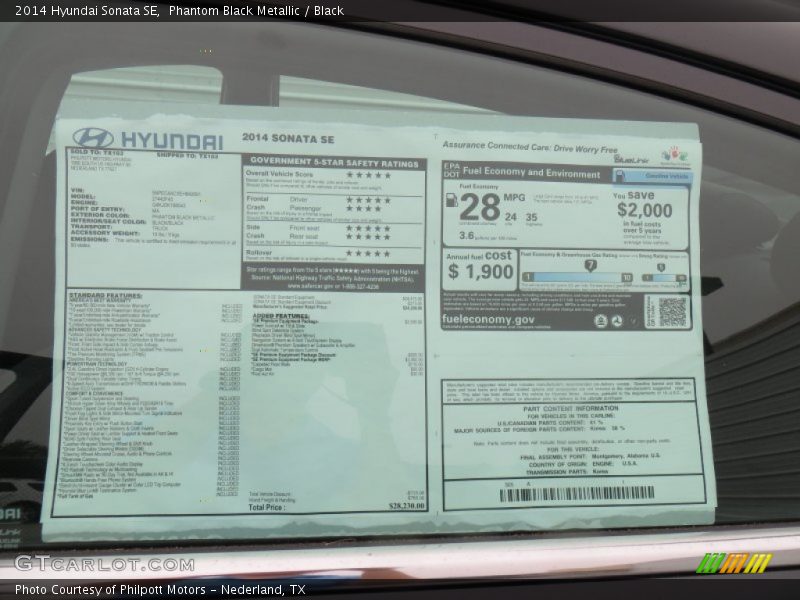Viewport: 800px width, 600px height.
Task: Click the NHTSA source line text
Action: (x=333, y=278)
